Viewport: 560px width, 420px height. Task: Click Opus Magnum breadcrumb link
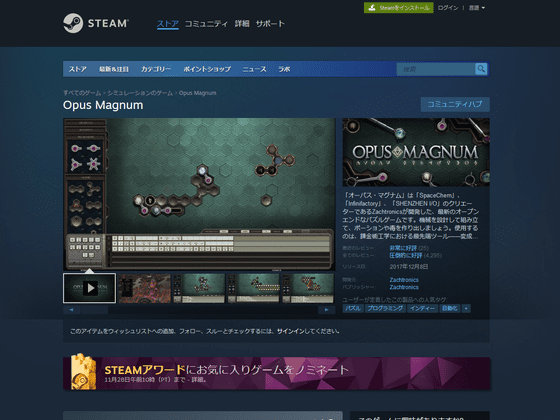198,93
